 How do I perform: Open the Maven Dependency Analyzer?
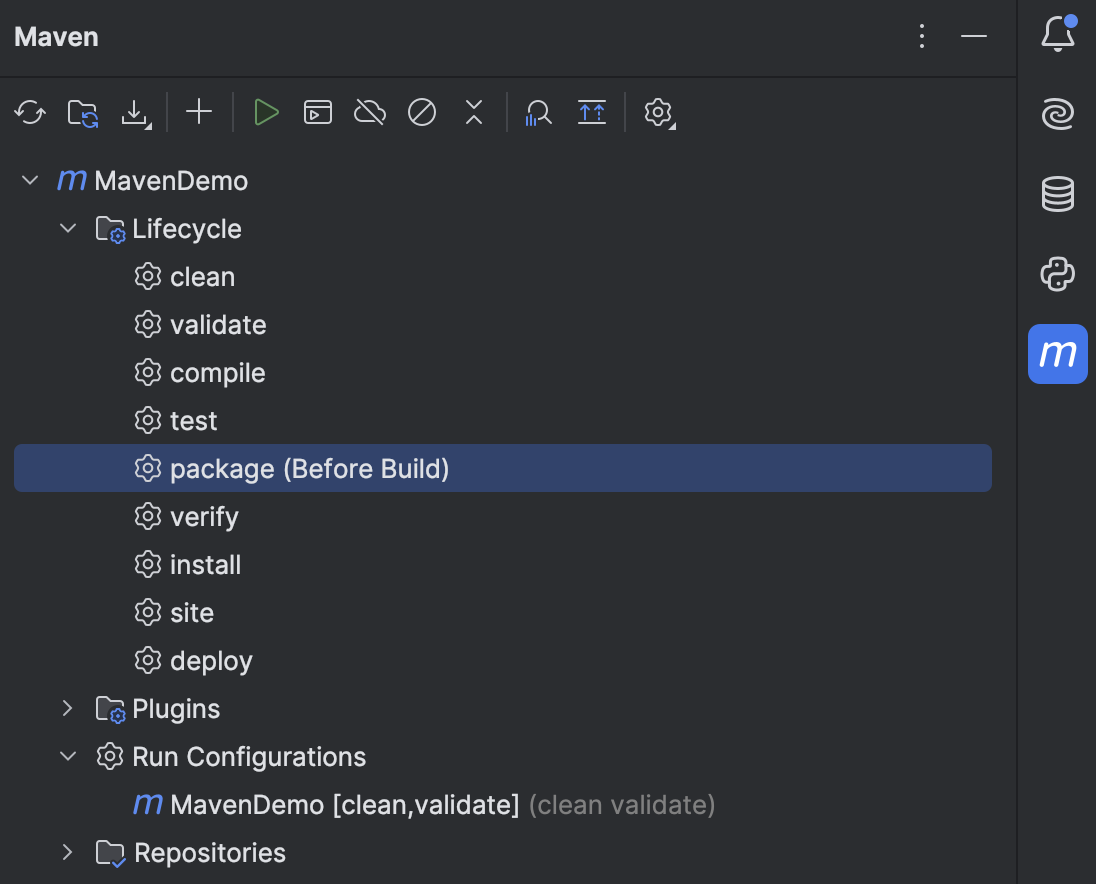538,112
